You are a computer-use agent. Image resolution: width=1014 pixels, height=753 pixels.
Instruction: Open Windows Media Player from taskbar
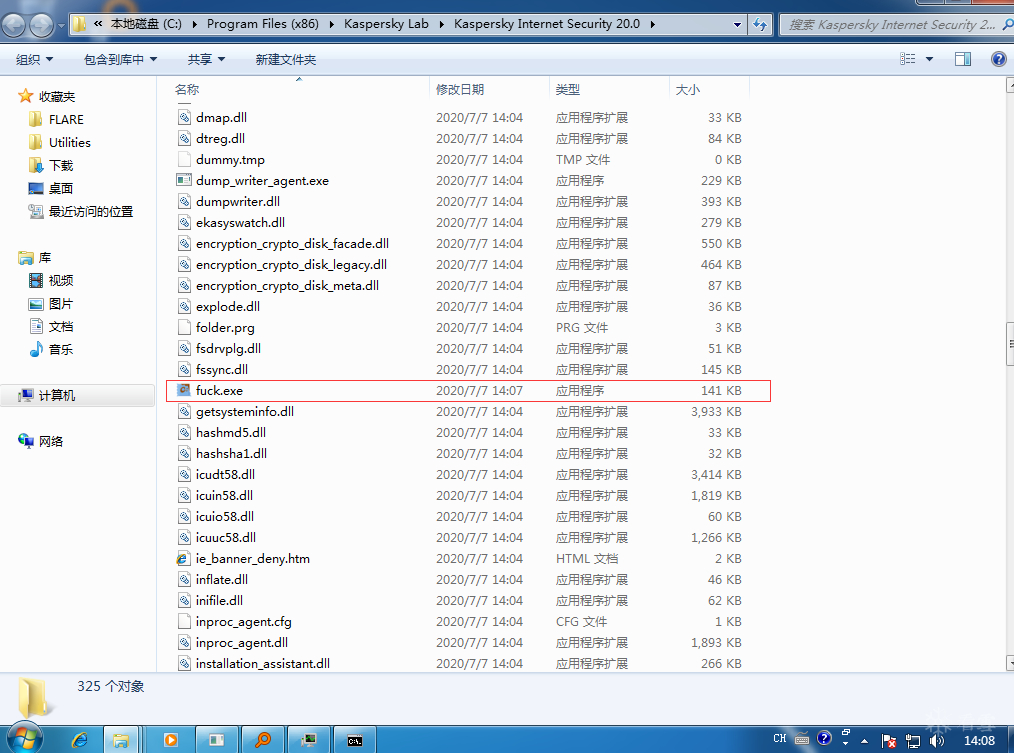[x=169, y=739]
